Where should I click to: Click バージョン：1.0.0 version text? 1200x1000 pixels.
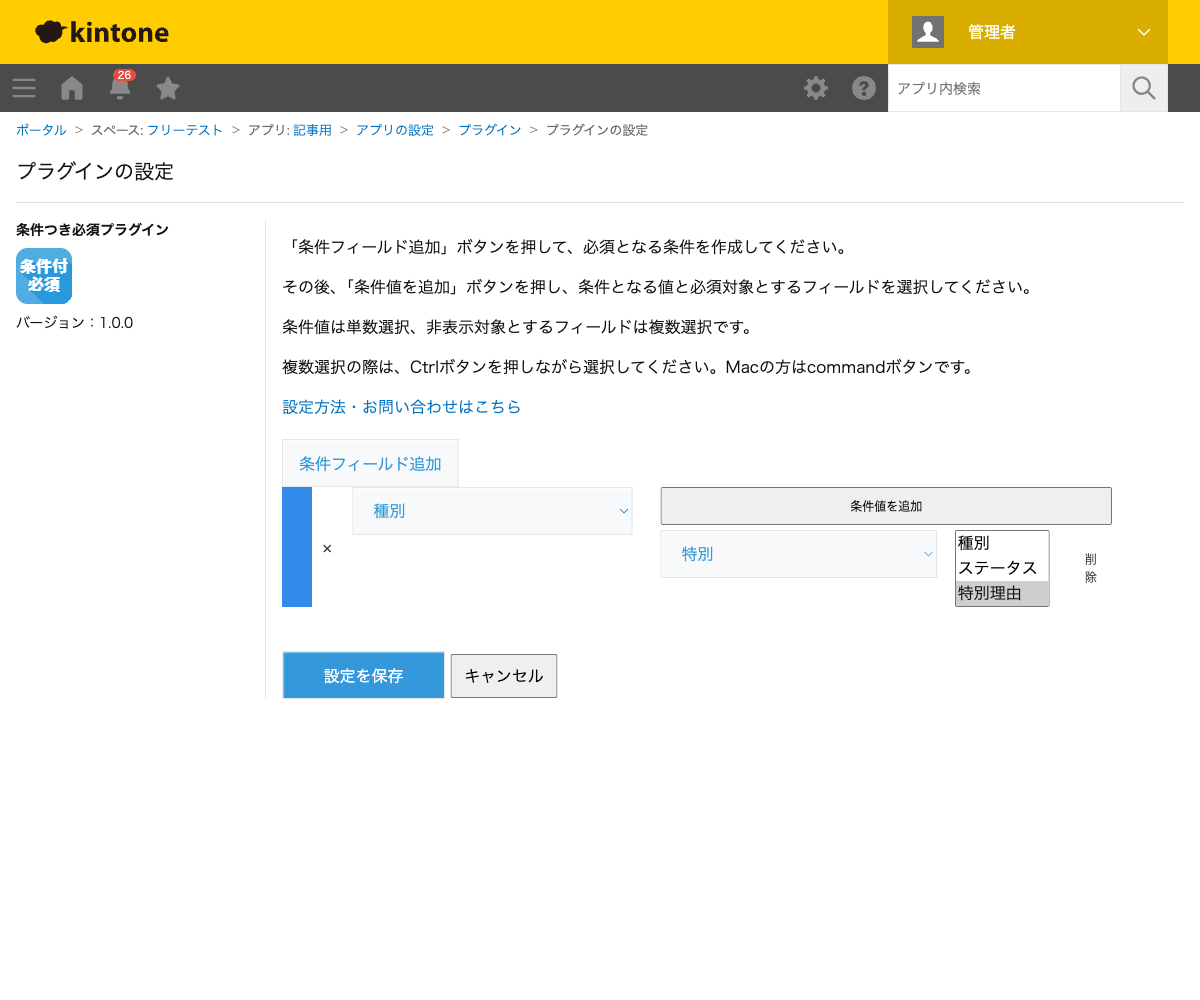tap(75, 322)
